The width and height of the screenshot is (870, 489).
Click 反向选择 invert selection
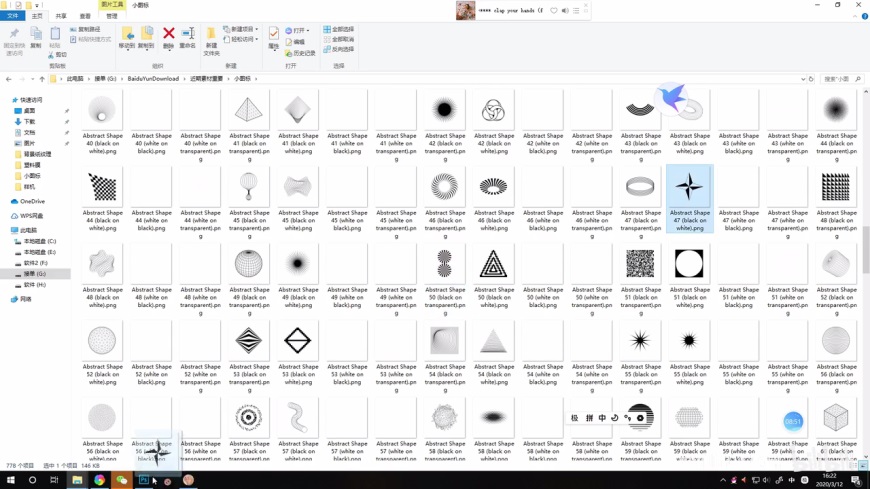coord(338,49)
